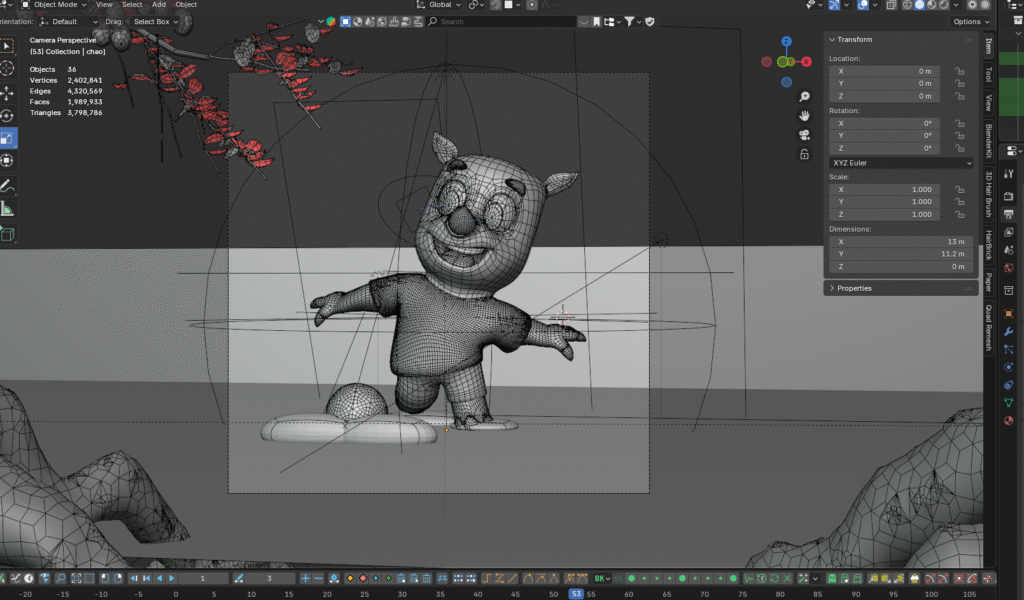1024x600 pixels.
Task: Click the Options button
Action: click(970, 21)
